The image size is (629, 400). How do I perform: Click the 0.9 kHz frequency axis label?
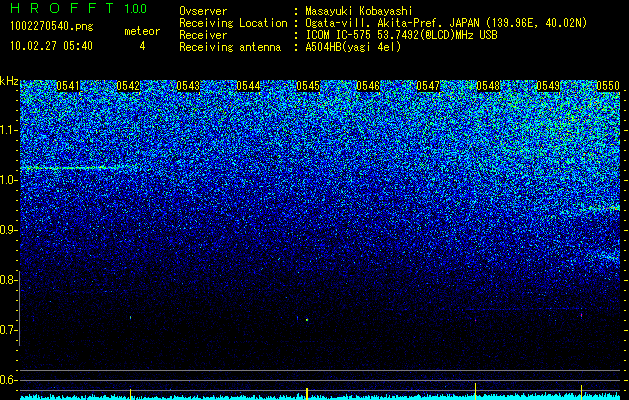(9, 230)
